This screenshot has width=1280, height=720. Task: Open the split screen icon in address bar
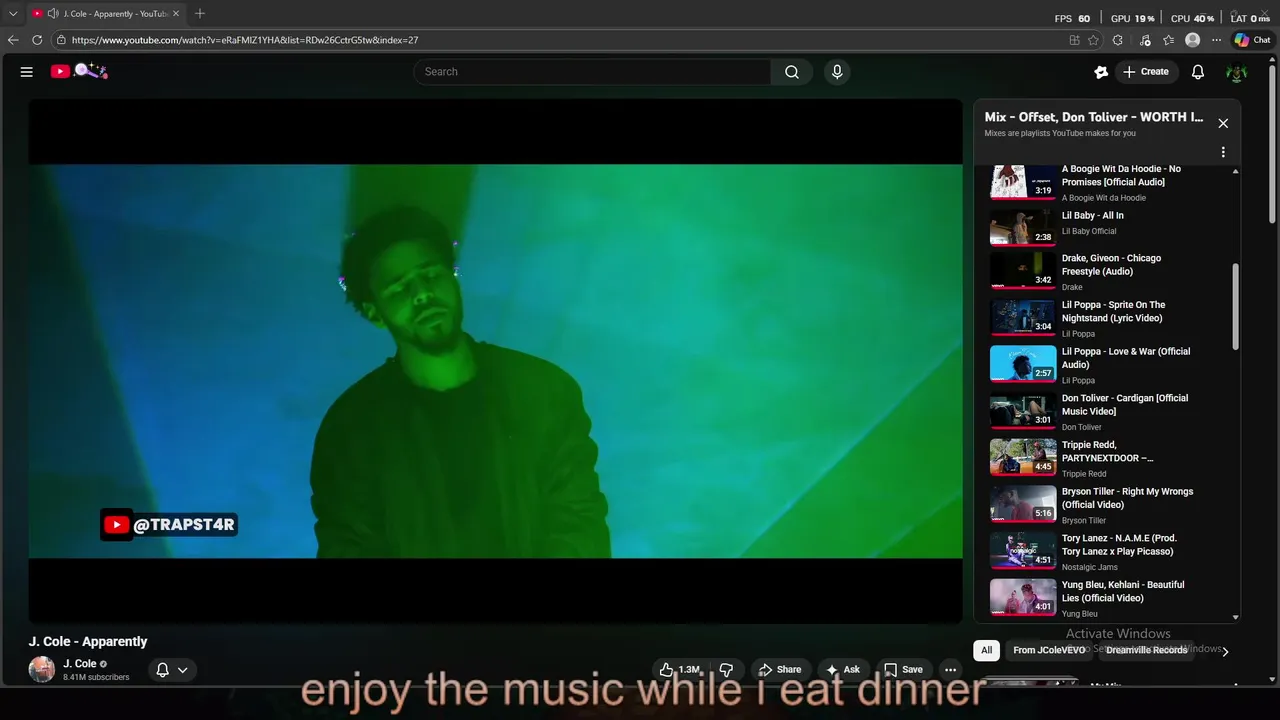click(x=1074, y=40)
